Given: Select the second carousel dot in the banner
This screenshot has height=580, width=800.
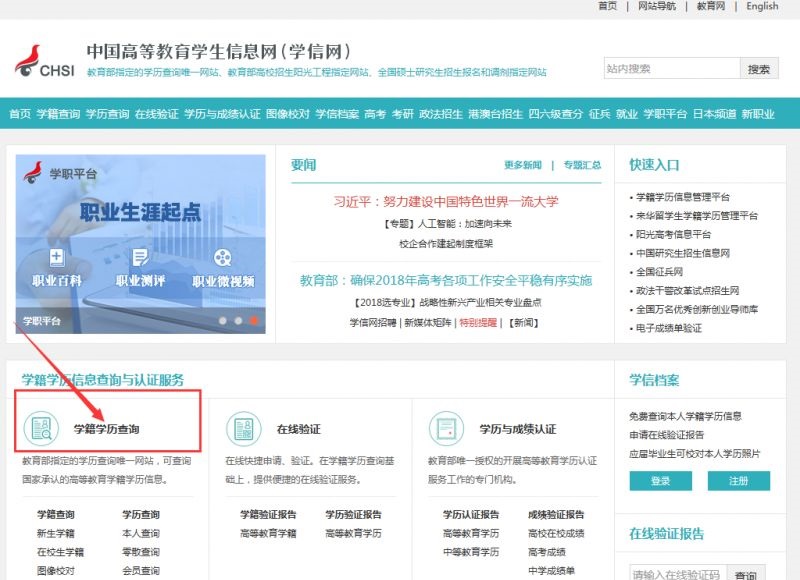Looking at the screenshot, I should pyautogui.click(x=238, y=320).
